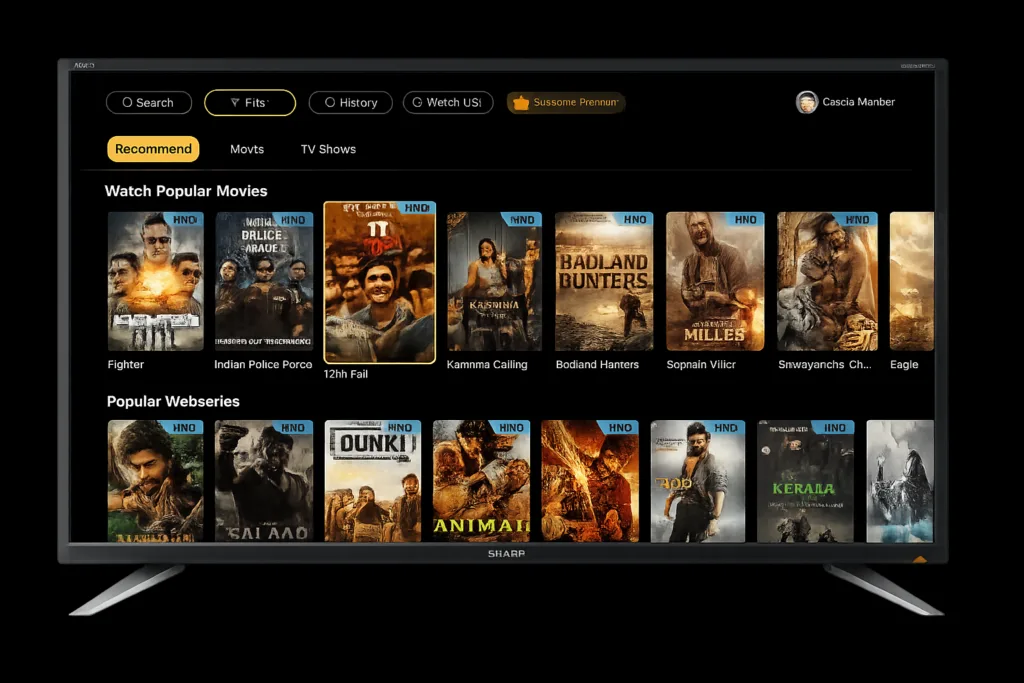Click the Indian Police Porco title

click(x=263, y=364)
